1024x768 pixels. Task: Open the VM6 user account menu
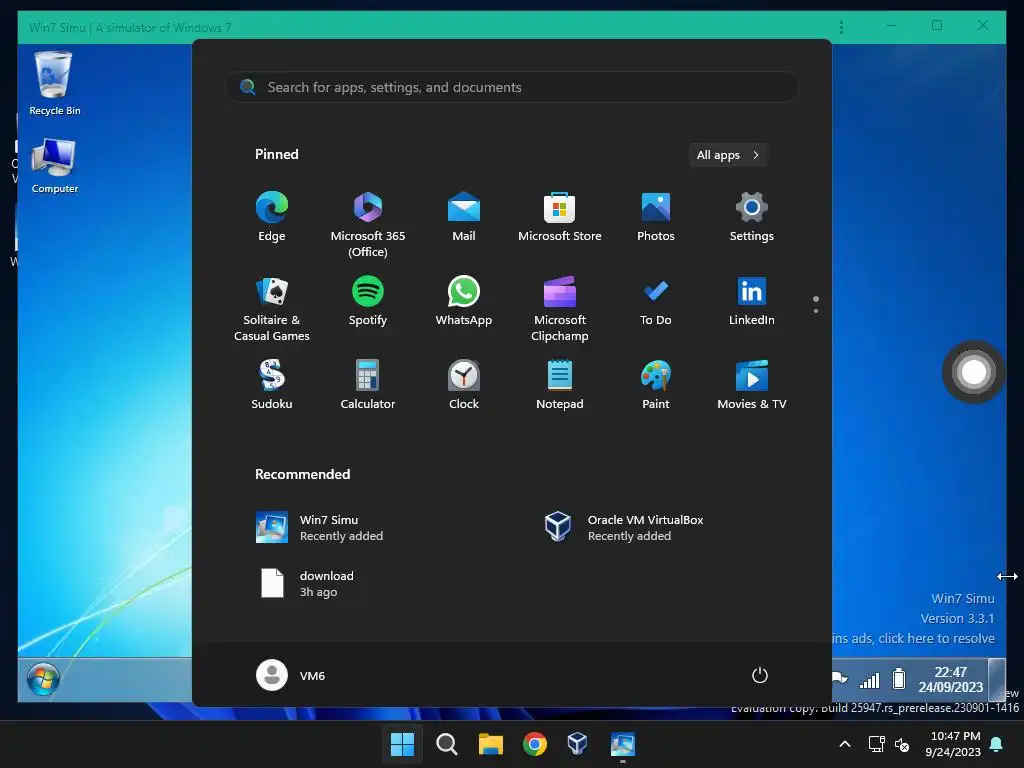click(x=291, y=675)
